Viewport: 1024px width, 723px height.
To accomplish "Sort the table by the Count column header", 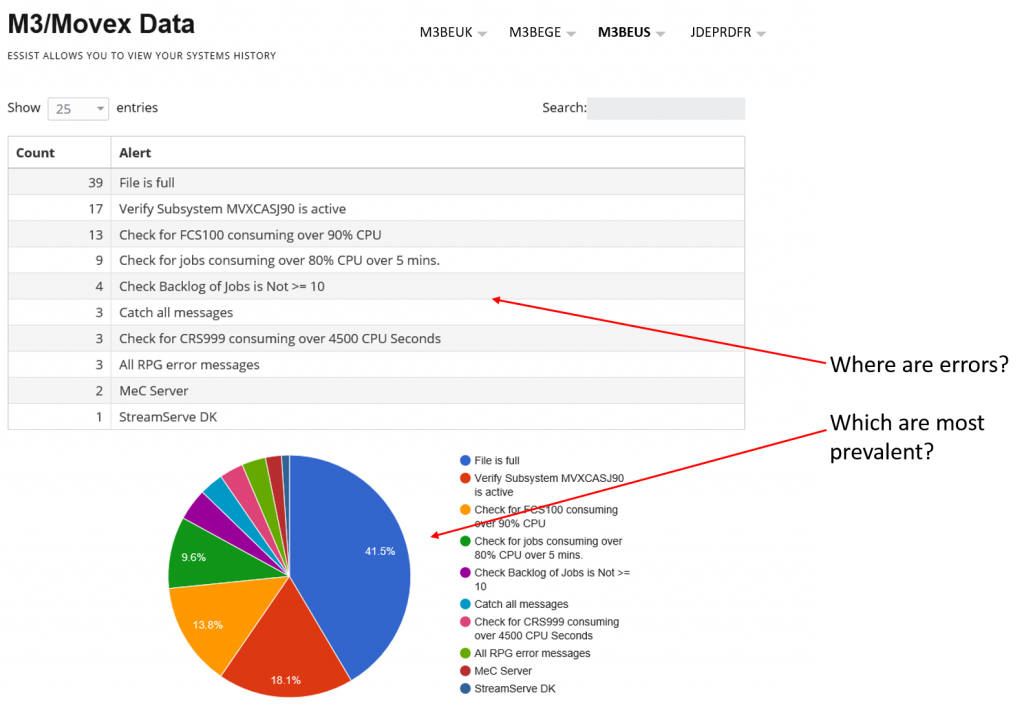I will click(32, 151).
